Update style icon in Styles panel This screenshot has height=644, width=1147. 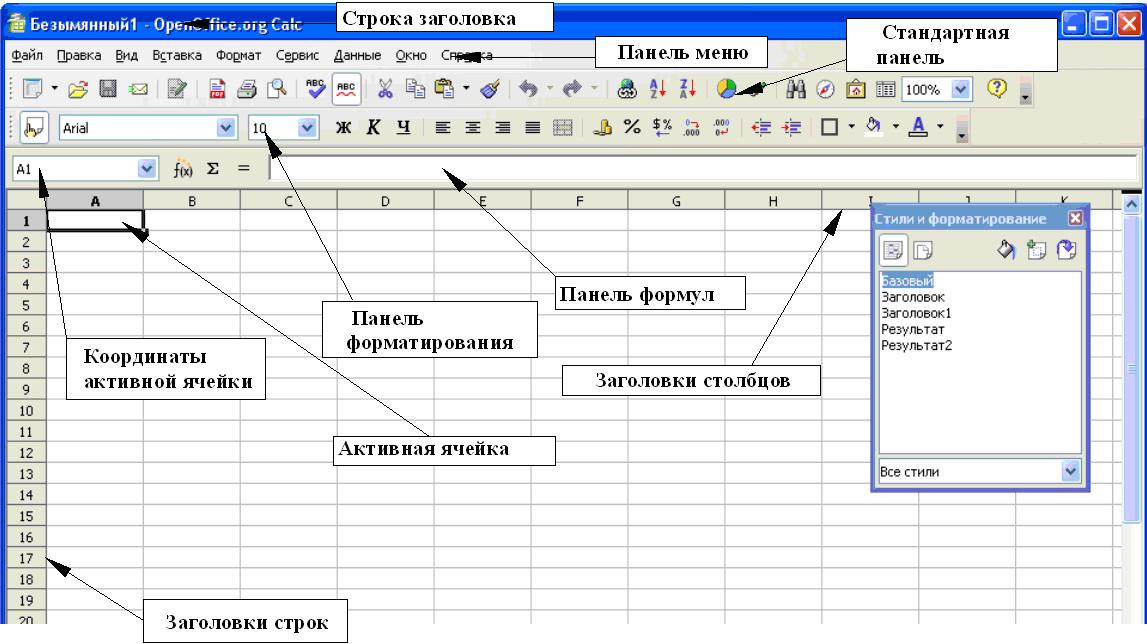1067,250
